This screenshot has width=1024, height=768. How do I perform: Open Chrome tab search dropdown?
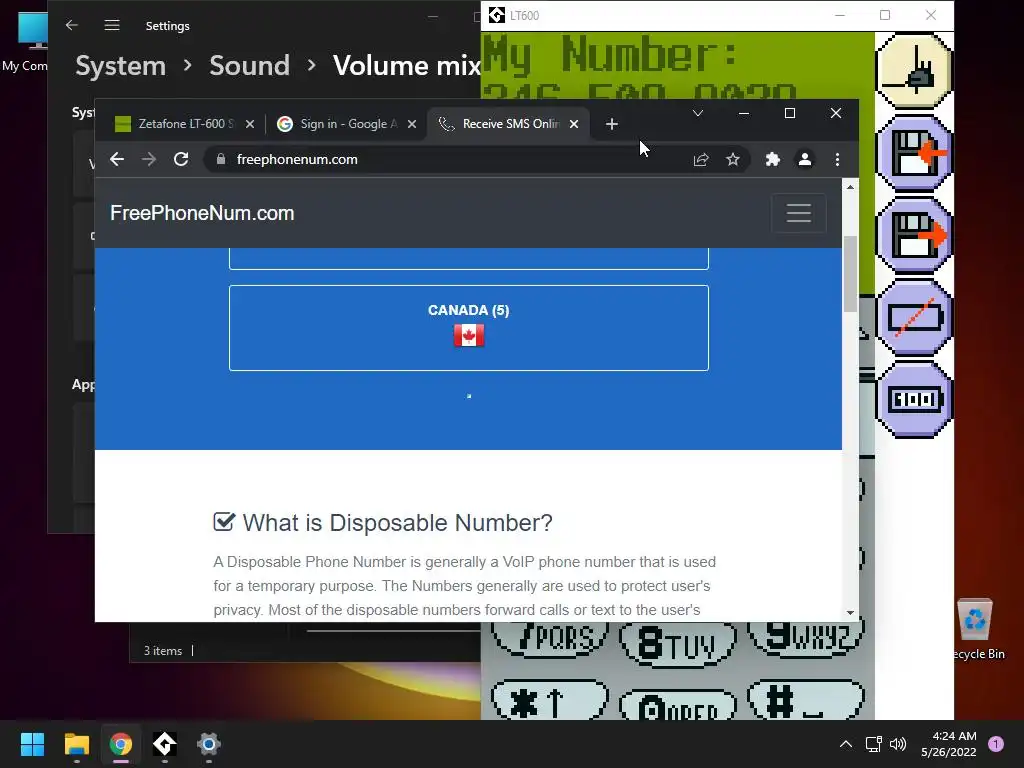[x=697, y=114]
